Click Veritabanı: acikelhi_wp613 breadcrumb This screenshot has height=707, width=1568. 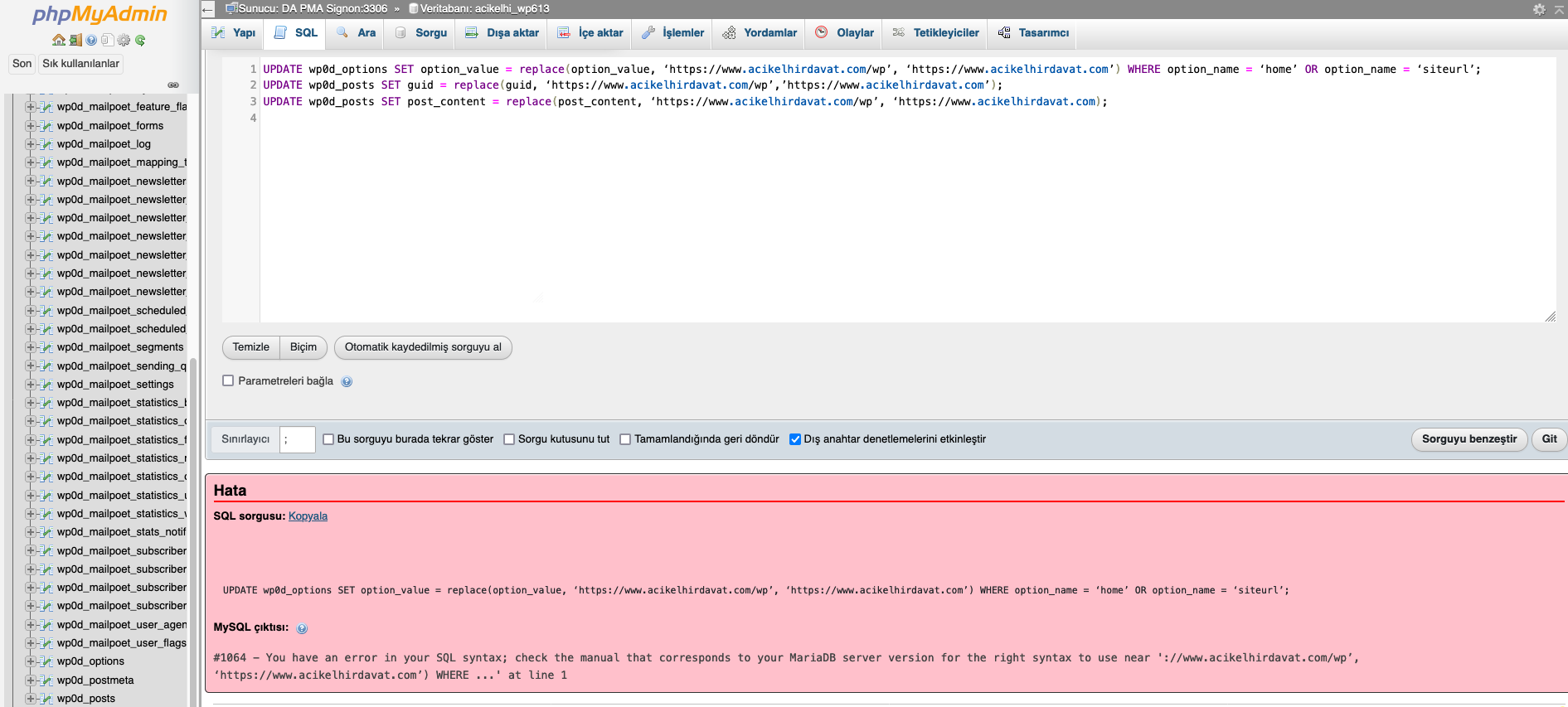[x=484, y=9]
